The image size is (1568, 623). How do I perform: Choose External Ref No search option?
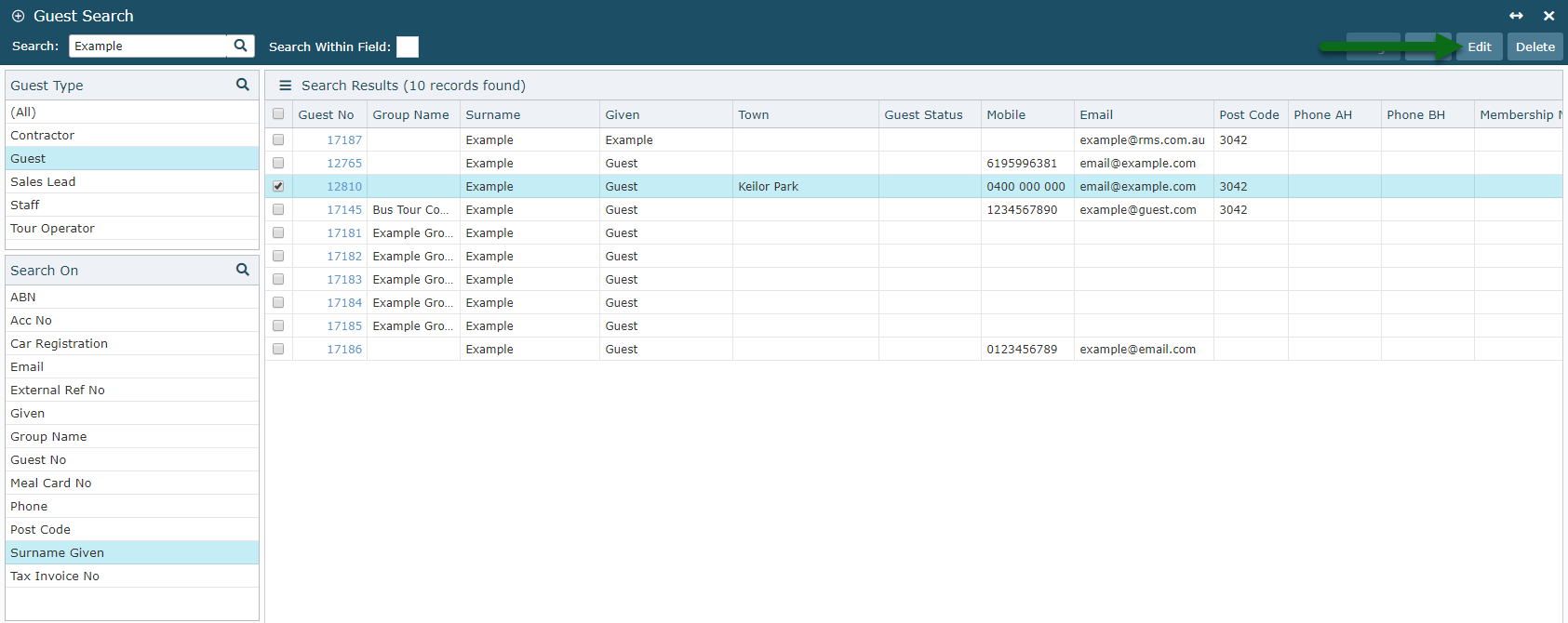[132, 390]
